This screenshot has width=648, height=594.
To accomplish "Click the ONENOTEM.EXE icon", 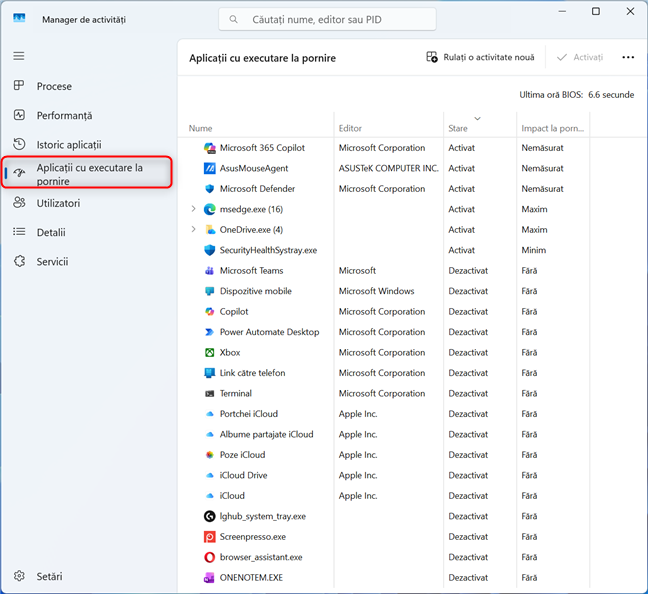I will pos(210,578).
